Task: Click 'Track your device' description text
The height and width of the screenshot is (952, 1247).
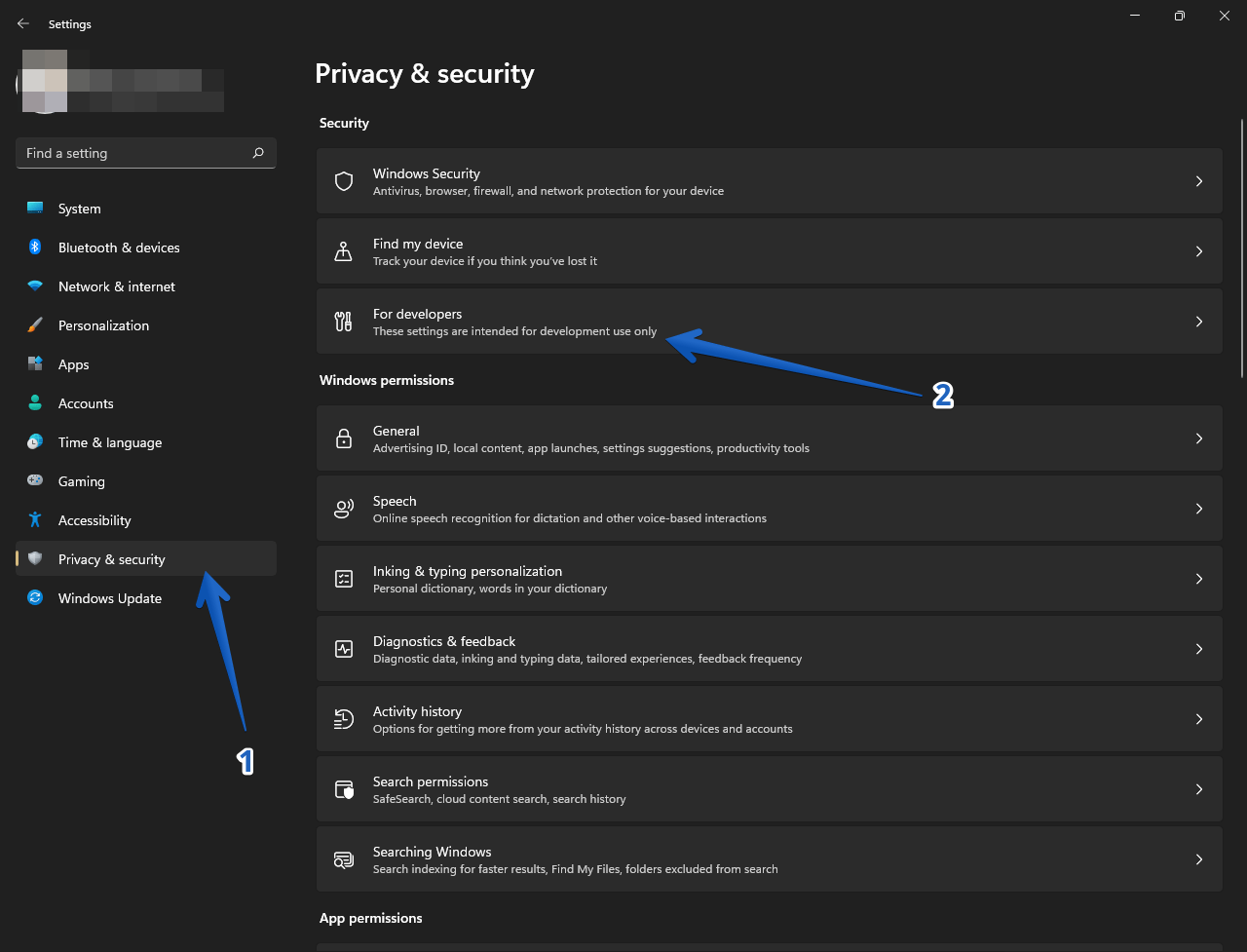Action: tap(485, 261)
